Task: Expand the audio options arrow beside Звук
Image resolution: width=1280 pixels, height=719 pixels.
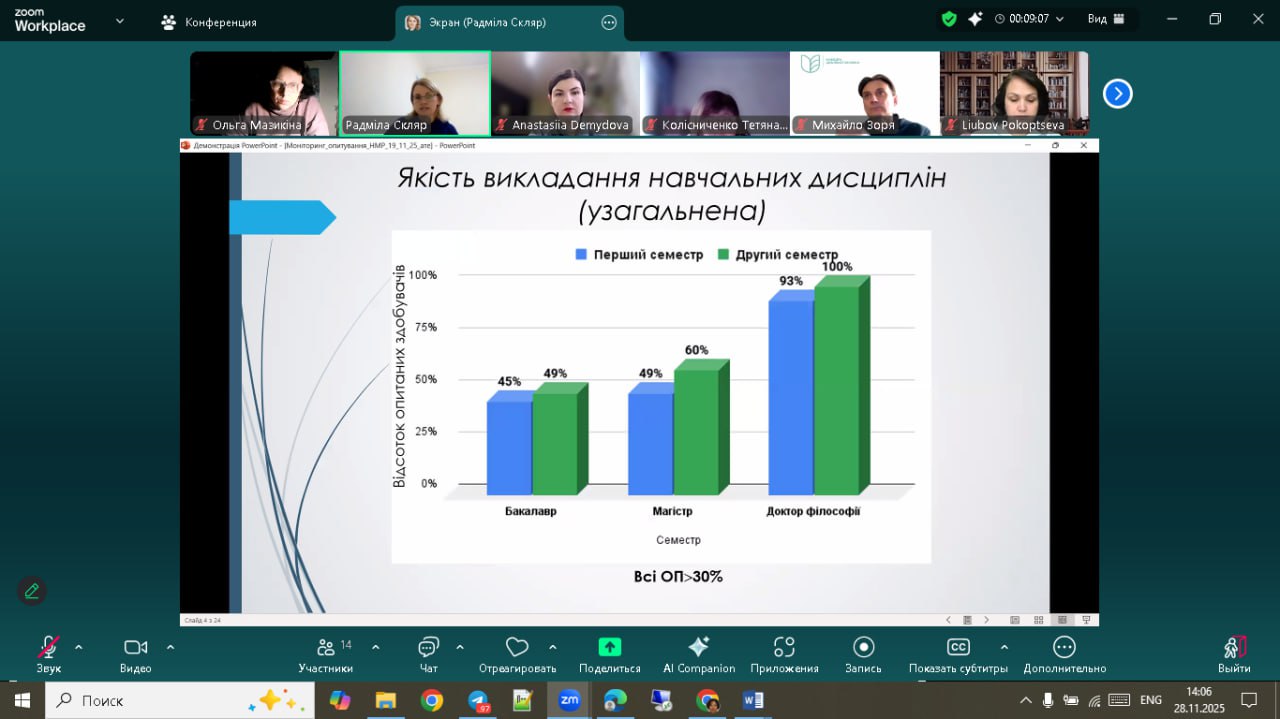Action: 79,647
